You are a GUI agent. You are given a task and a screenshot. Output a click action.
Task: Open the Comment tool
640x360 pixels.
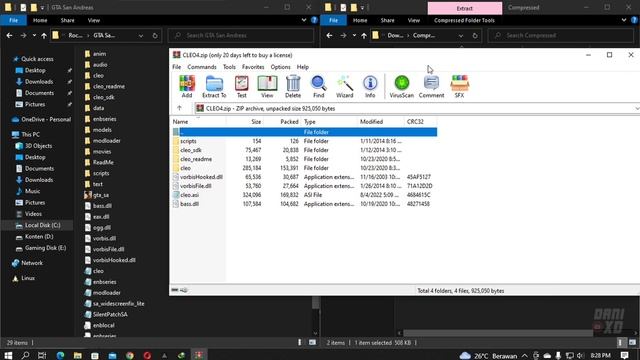[x=431, y=87]
